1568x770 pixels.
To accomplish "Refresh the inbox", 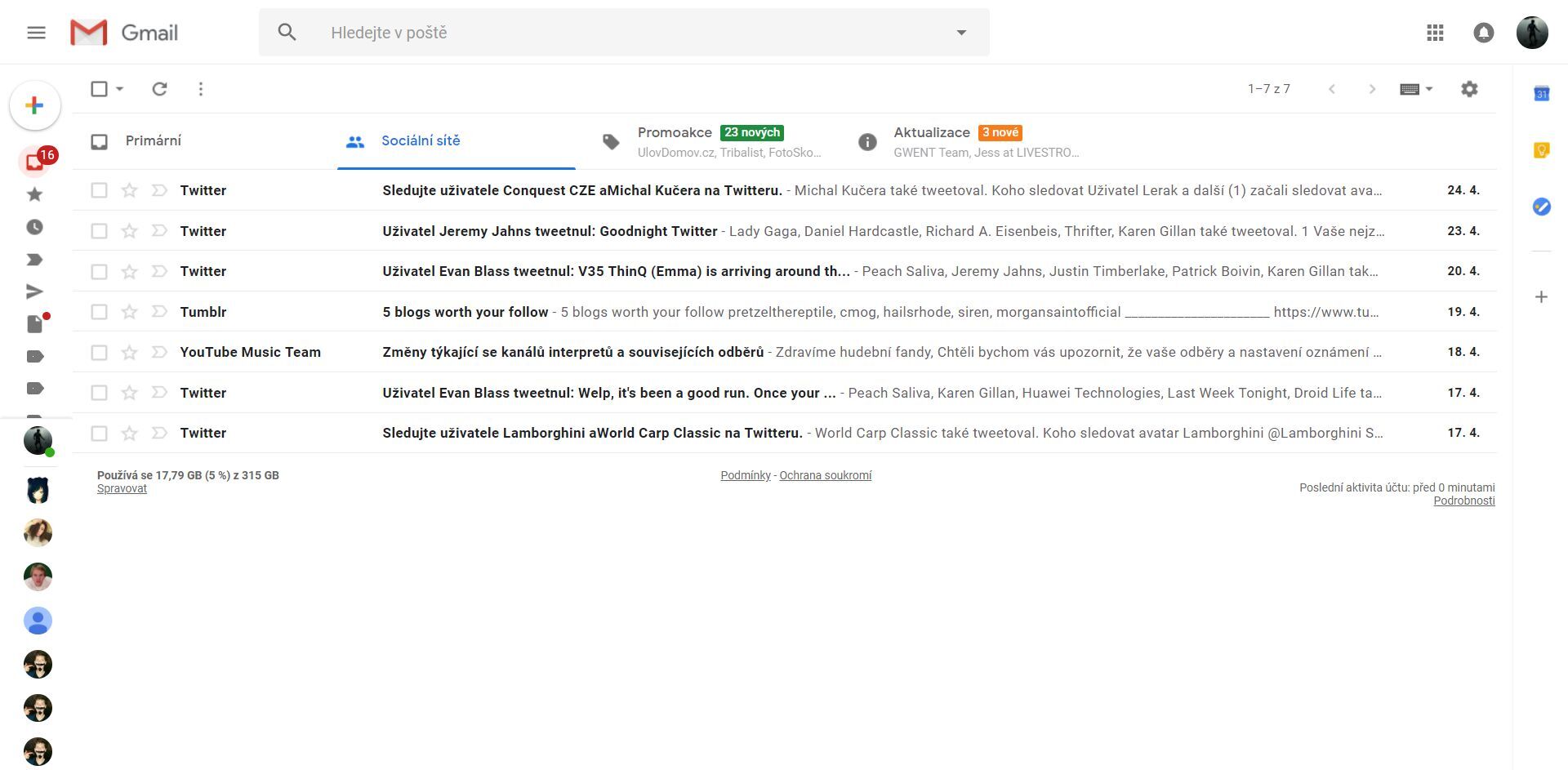I will click(159, 88).
